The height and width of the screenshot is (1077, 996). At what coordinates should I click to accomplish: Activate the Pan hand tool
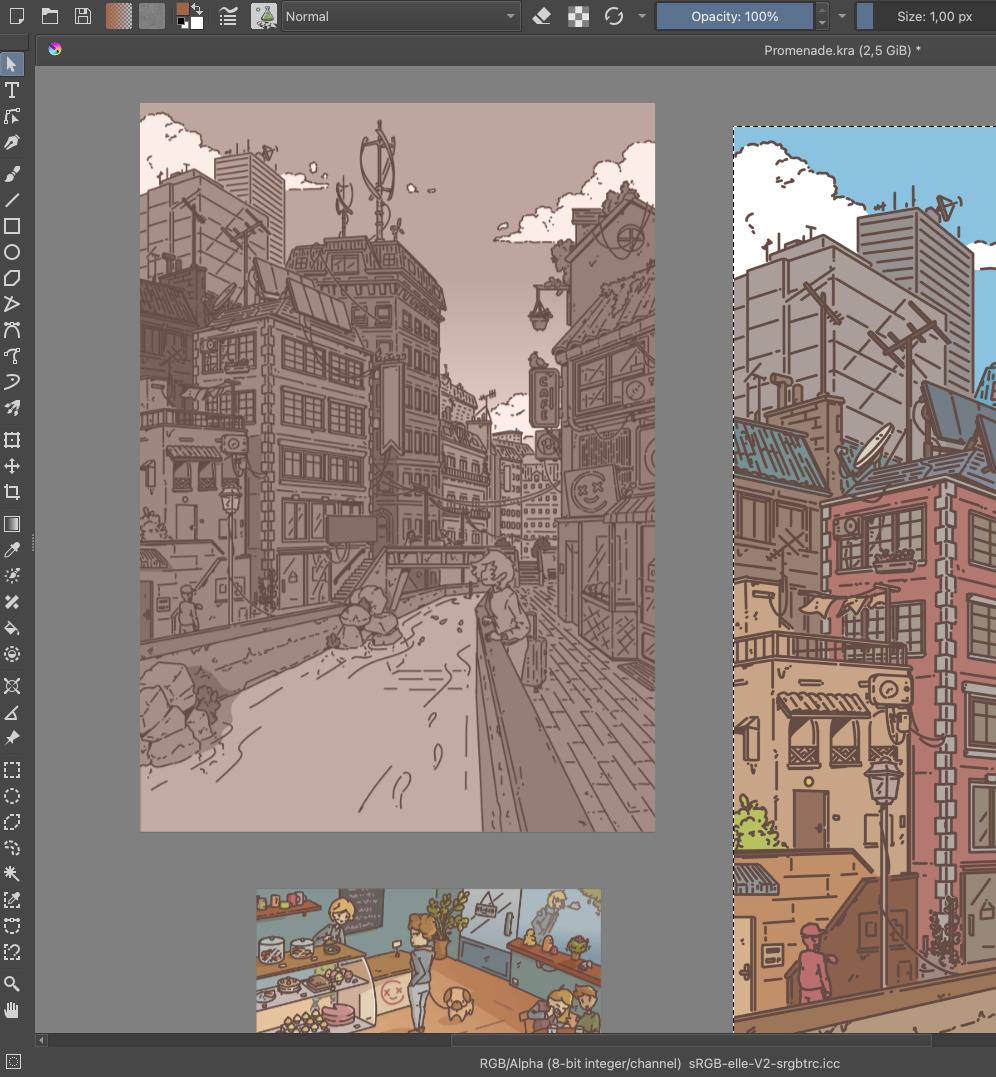point(12,1010)
